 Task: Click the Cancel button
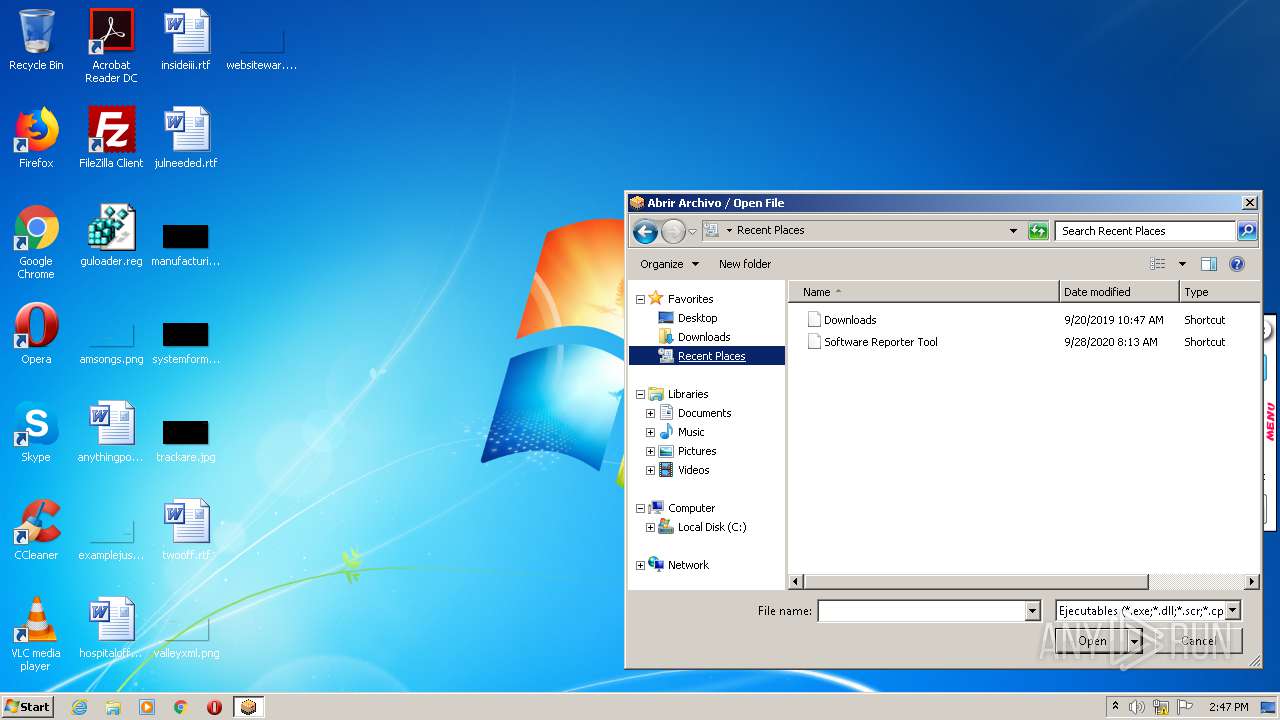click(x=1199, y=641)
